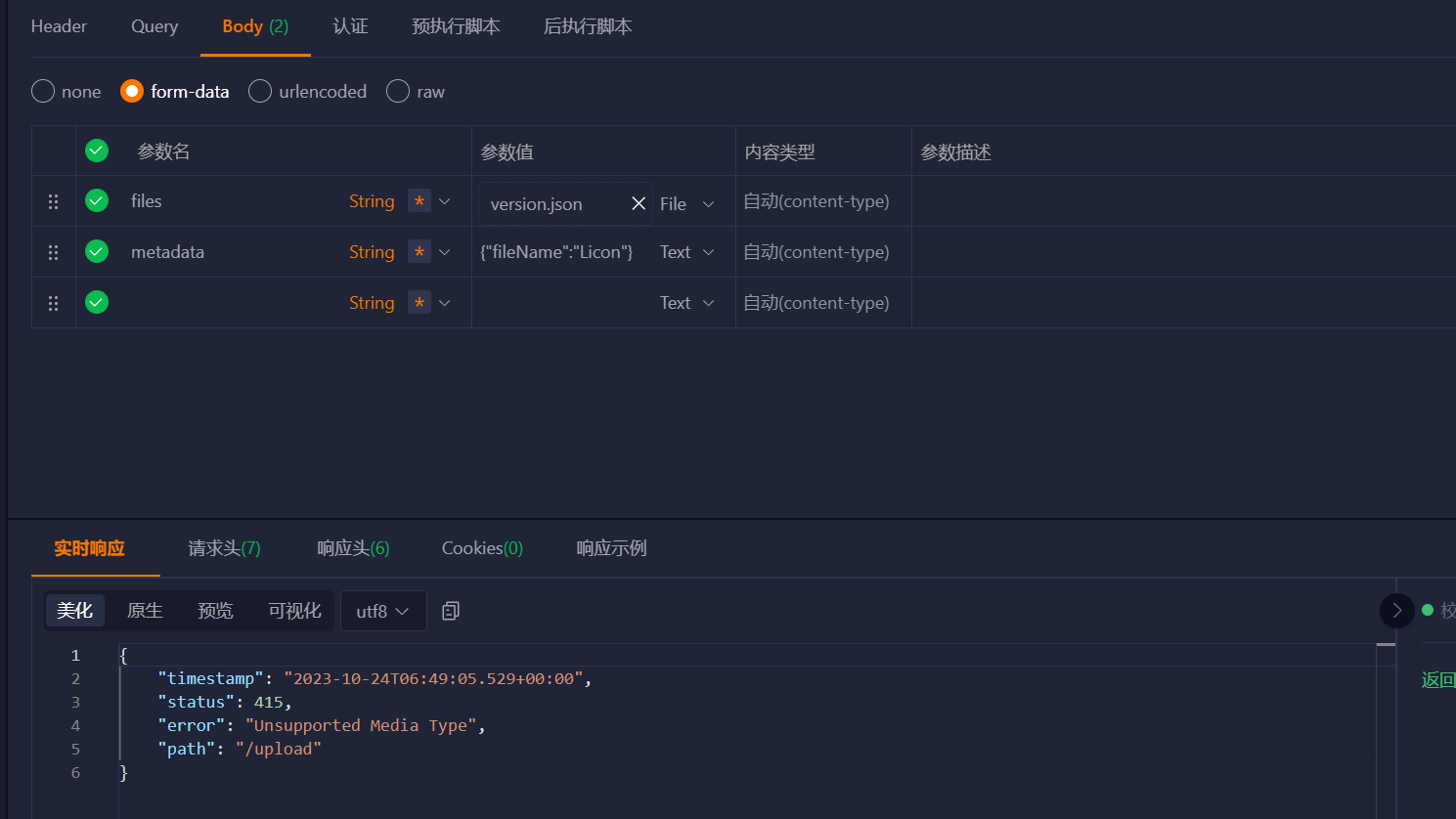Screen dimensions: 1456x819
Task: Select the urlencoded radio button
Action: tap(260, 91)
